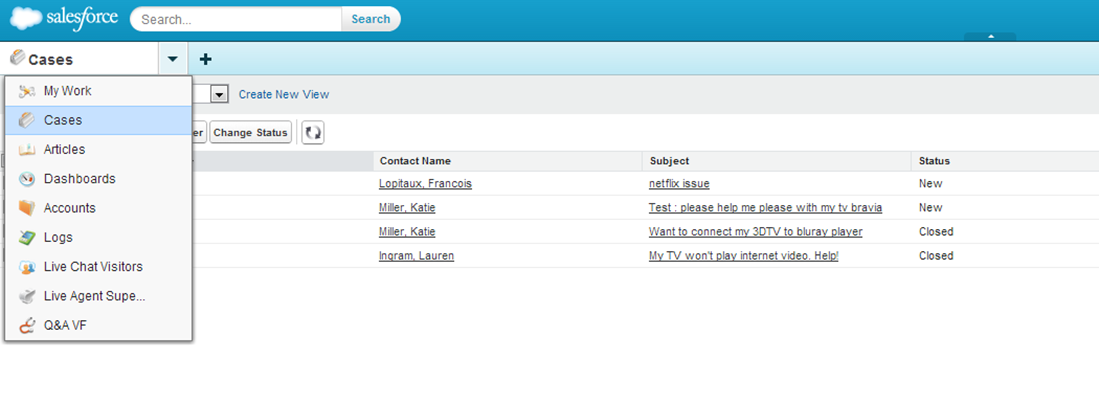Click in the Search input field

tap(238, 19)
